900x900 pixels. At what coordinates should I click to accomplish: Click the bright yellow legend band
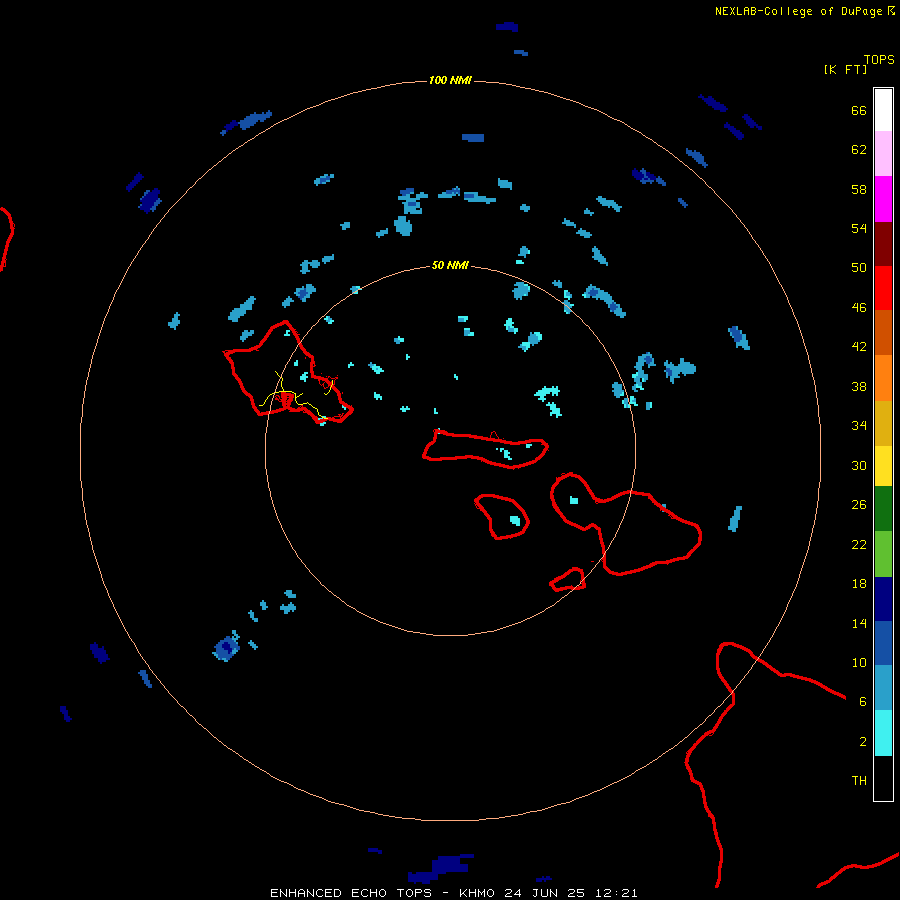click(x=883, y=466)
